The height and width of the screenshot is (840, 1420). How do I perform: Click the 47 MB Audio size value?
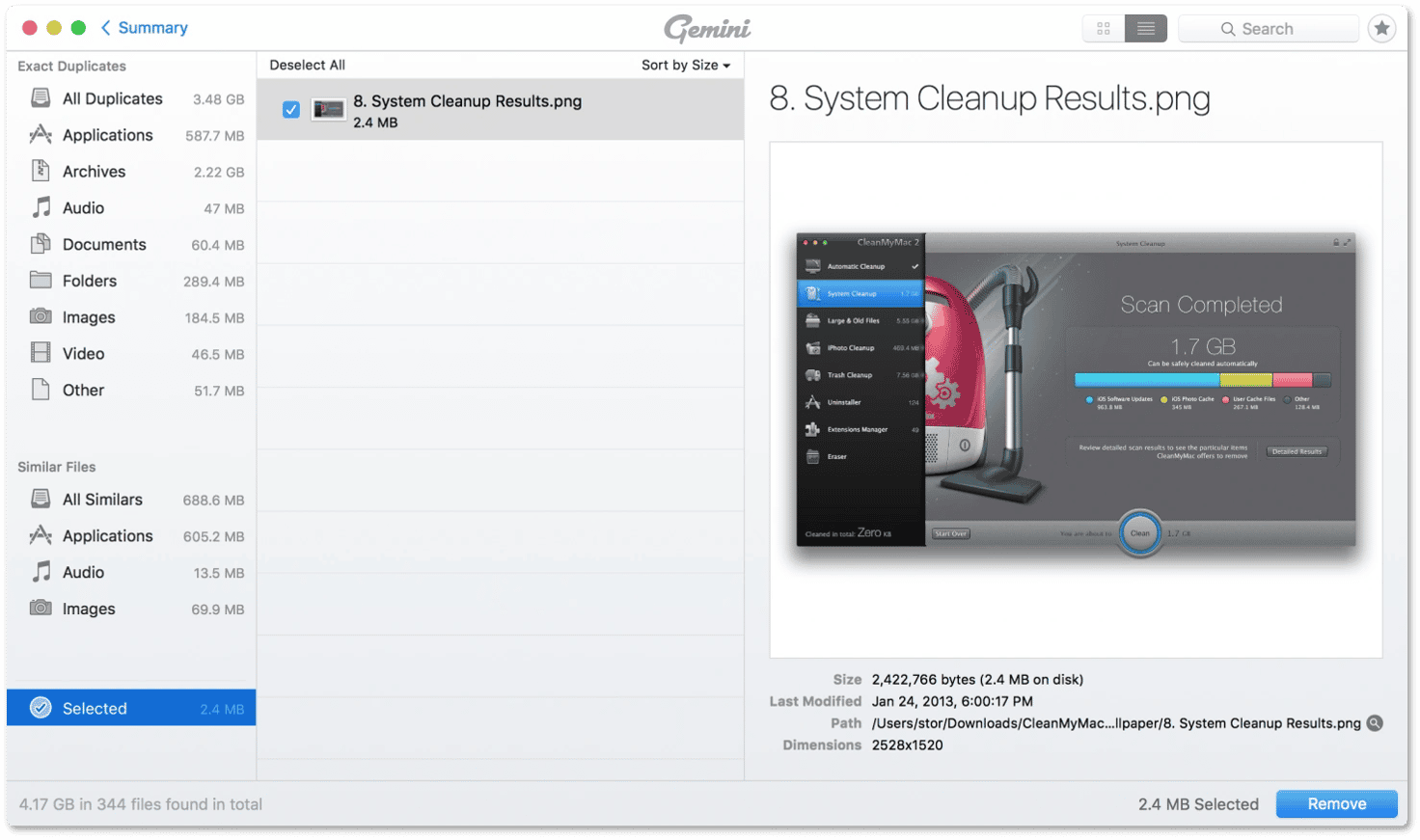point(224,208)
